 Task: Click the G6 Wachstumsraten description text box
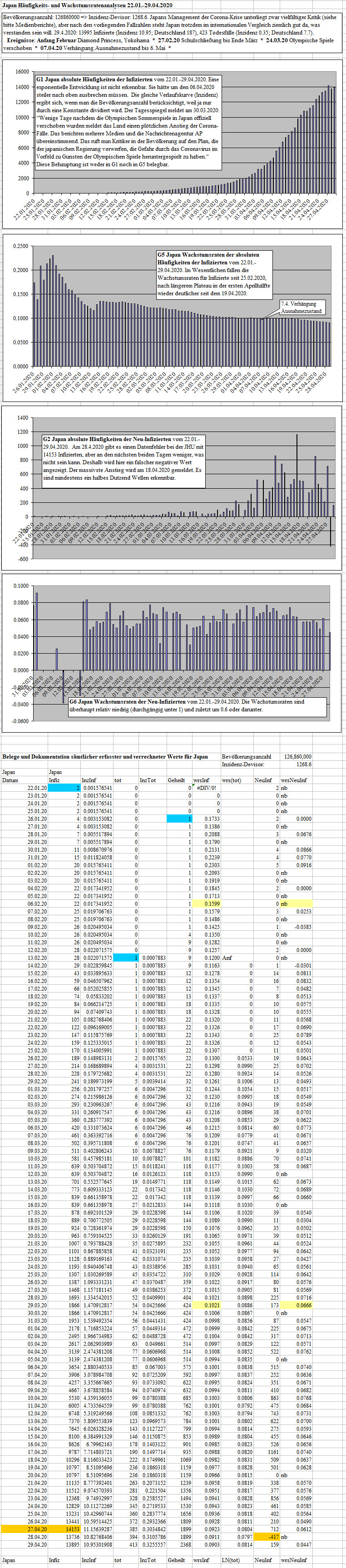[197, 706]
